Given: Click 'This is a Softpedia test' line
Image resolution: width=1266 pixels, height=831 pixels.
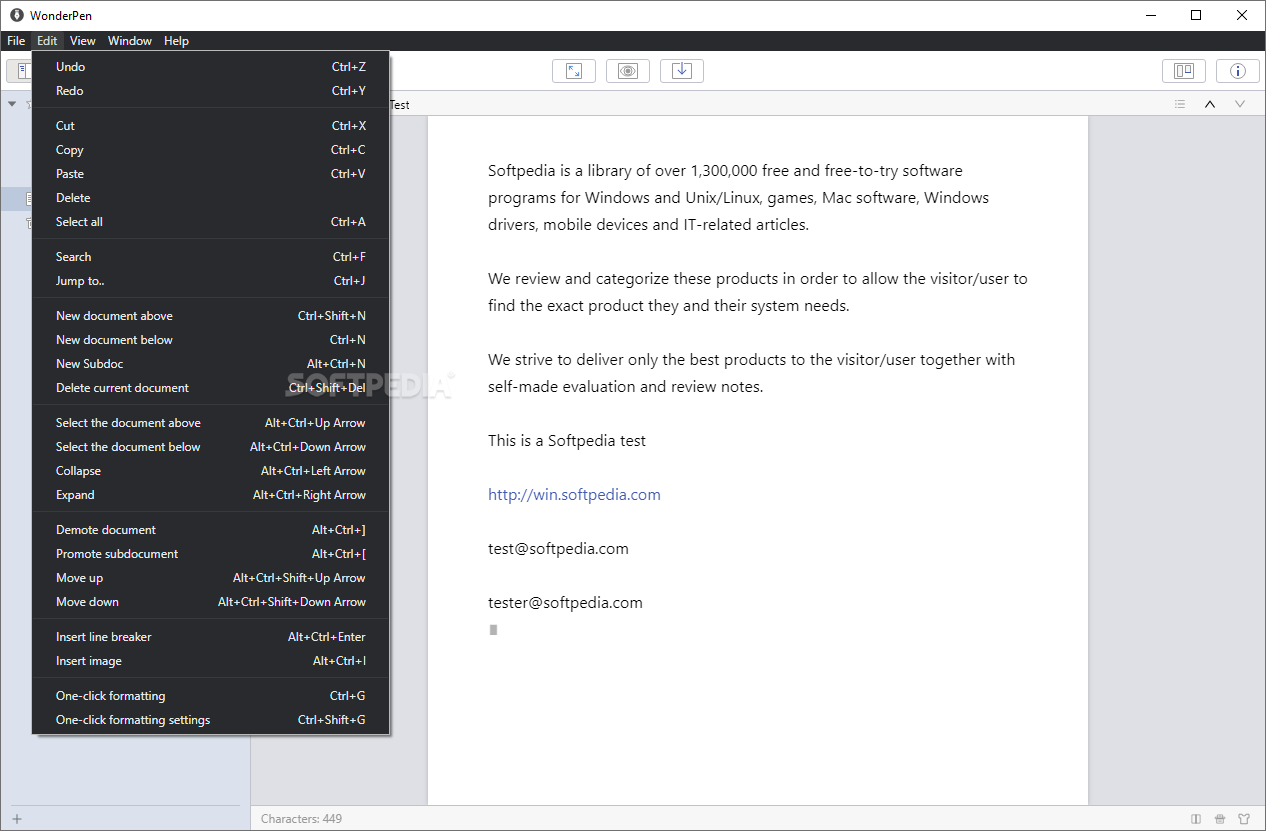Looking at the screenshot, I should [567, 440].
